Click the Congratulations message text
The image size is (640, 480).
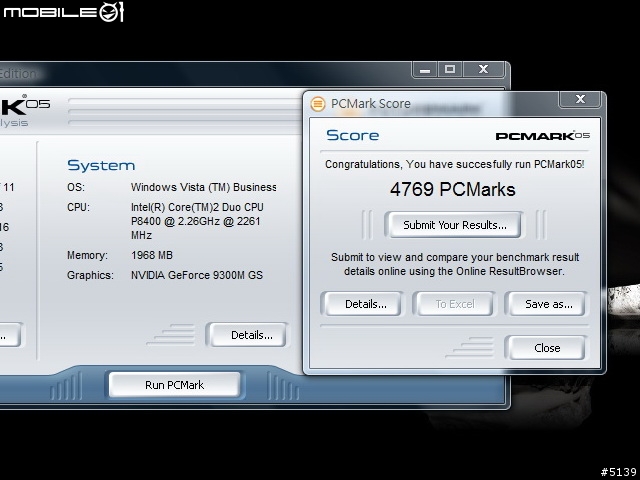pos(454,164)
